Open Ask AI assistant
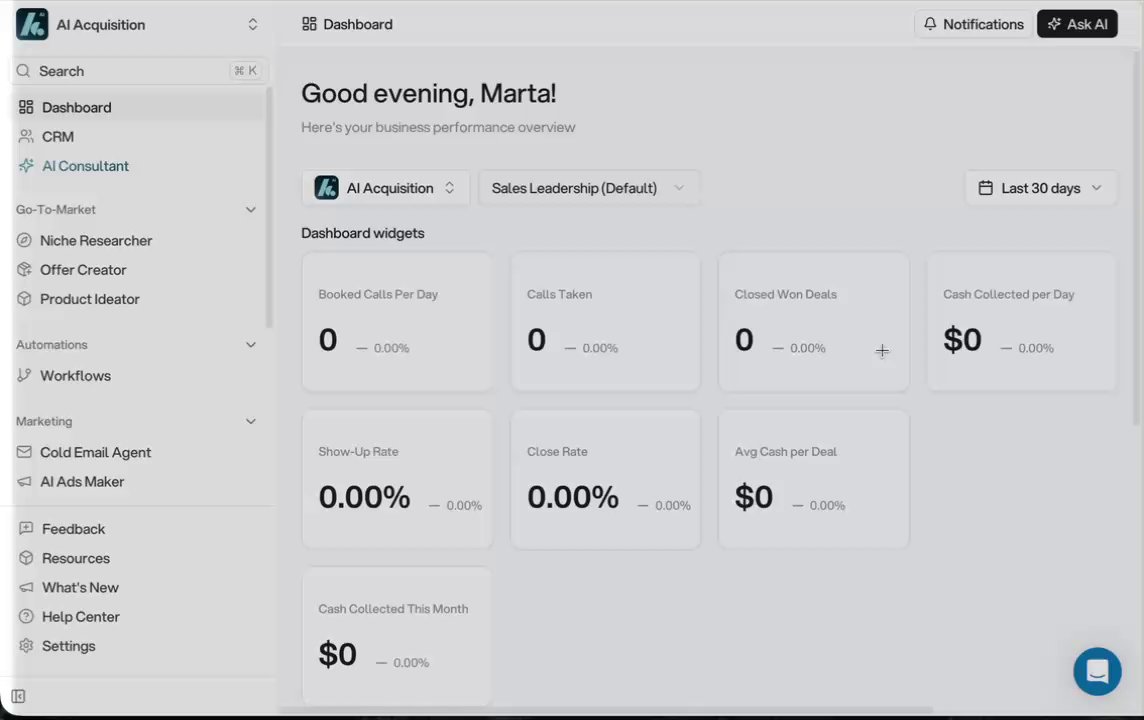This screenshot has height=720, width=1144. 1077,24
